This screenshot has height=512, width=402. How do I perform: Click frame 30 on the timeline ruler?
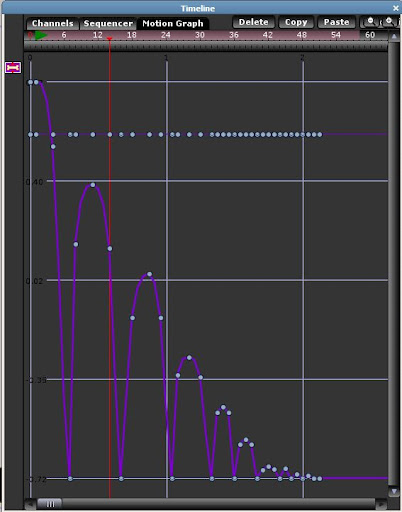pyautogui.click(x=200, y=35)
